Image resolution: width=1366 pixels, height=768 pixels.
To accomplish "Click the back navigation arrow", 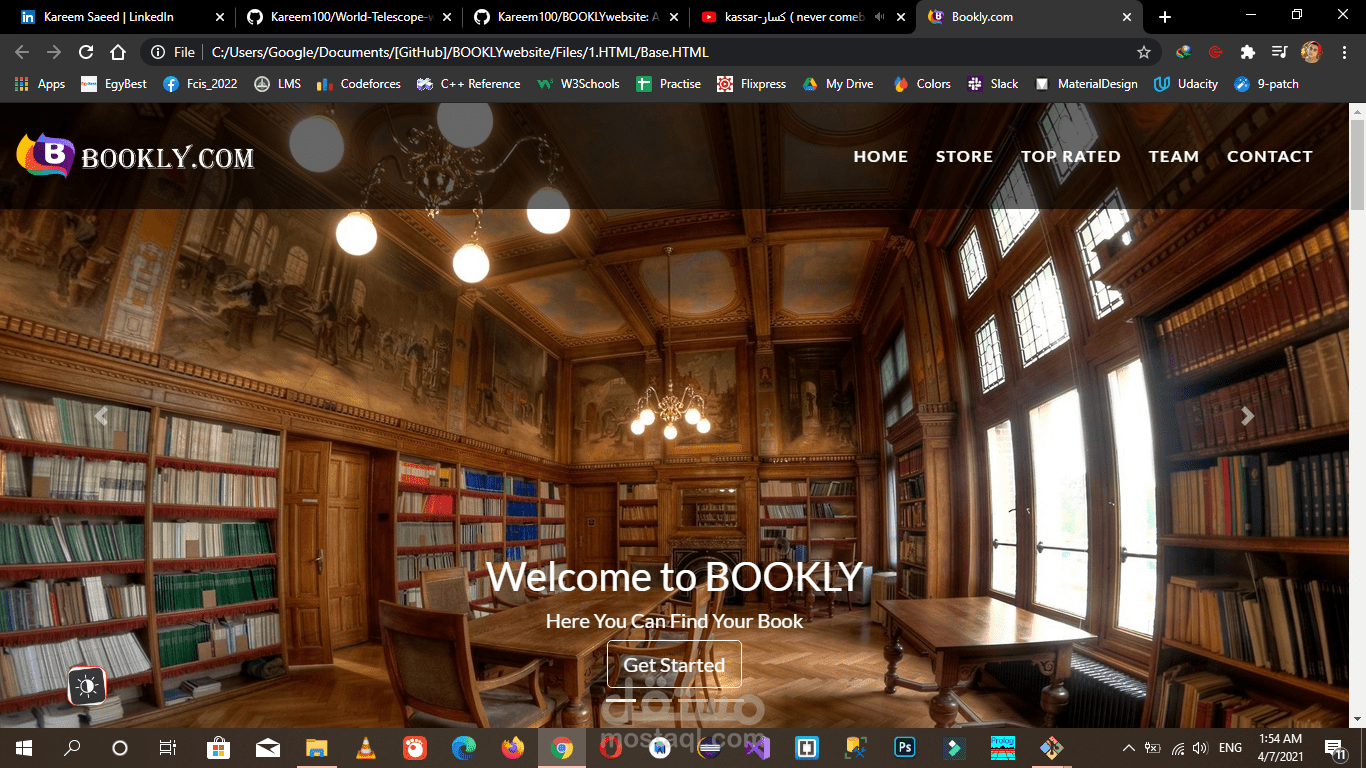I will click(x=21, y=51).
